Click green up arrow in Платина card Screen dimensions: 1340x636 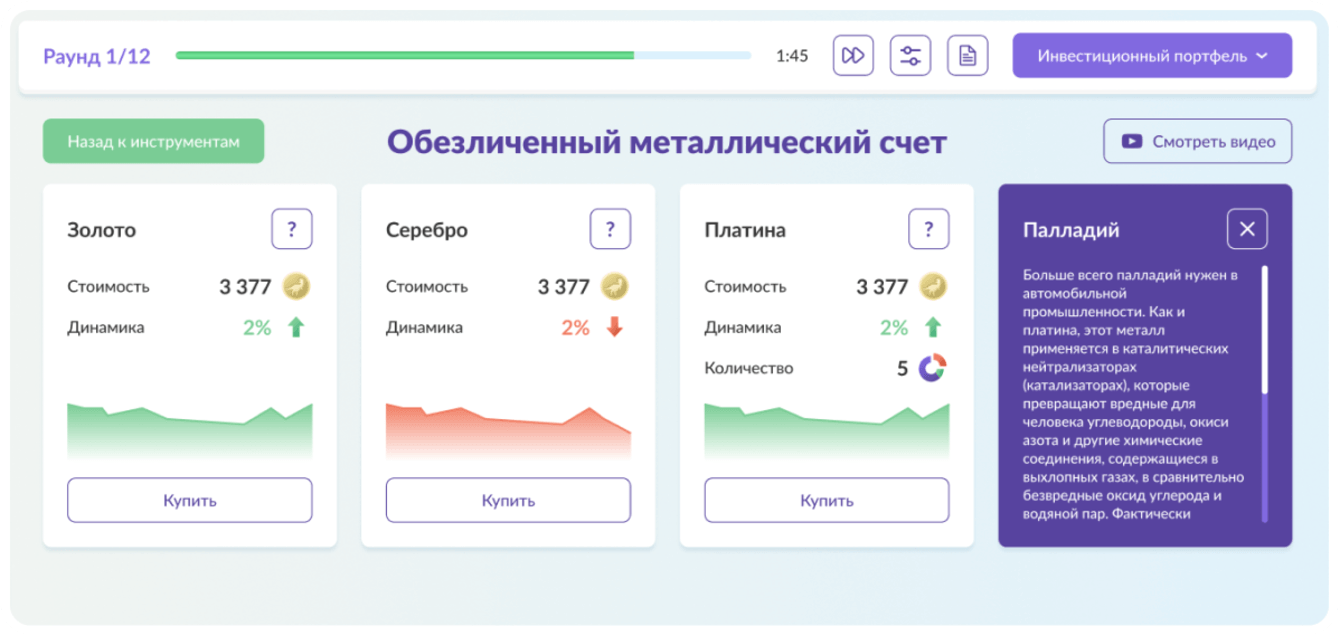tap(933, 327)
